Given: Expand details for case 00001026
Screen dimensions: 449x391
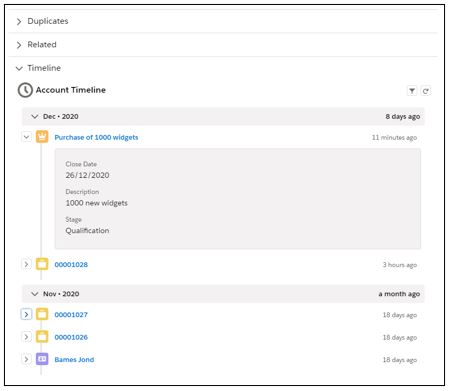Looking at the screenshot, I should (26, 337).
